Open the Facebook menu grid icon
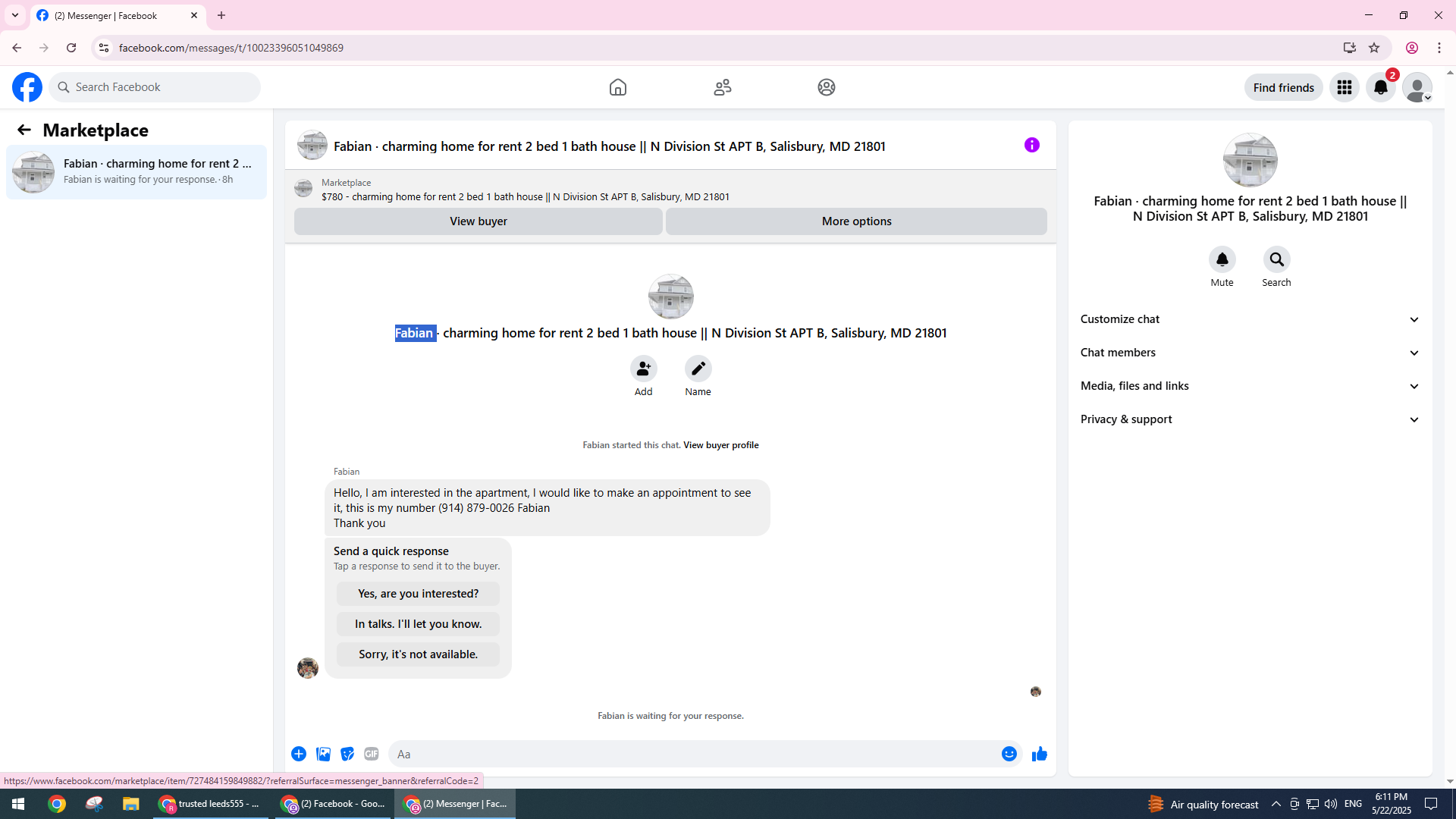Viewport: 1456px width, 819px height. pyautogui.click(x=1345, y=87)
